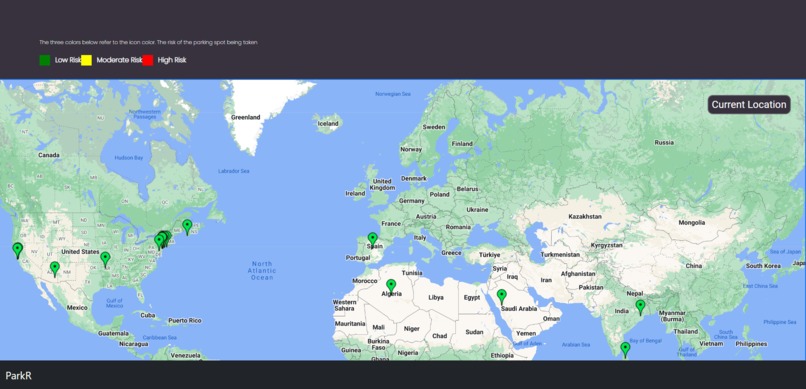
Task: Click the Sudan label on map
Action: 474,332
